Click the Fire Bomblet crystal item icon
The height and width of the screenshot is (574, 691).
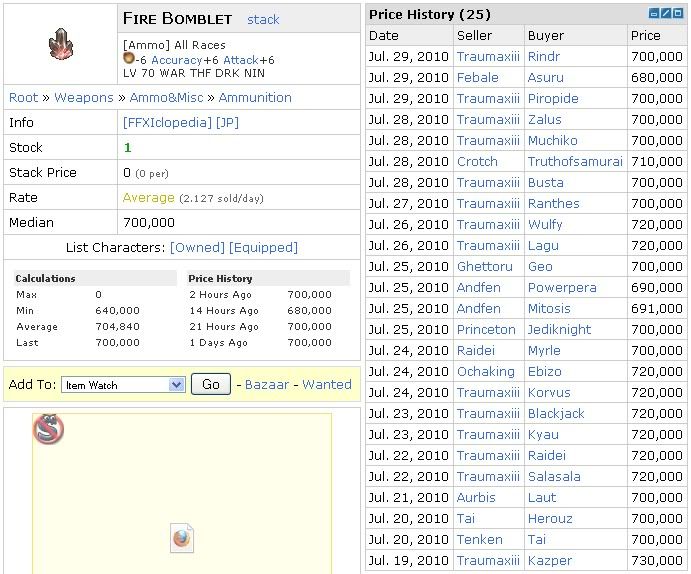[x=61, y=44]
